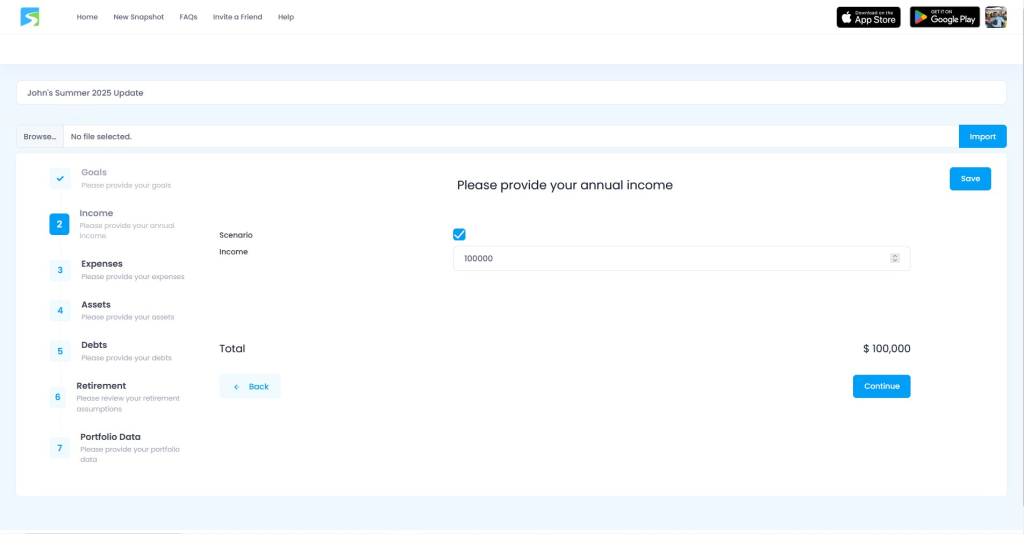Click the income field spinner arrows

tap(894, 258)
